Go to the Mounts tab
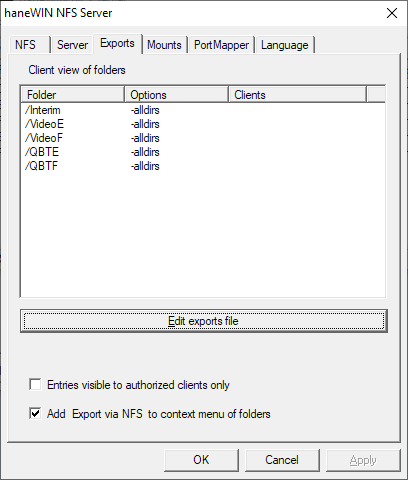Viewport: 408px width, 480px height. pos(164,45)
